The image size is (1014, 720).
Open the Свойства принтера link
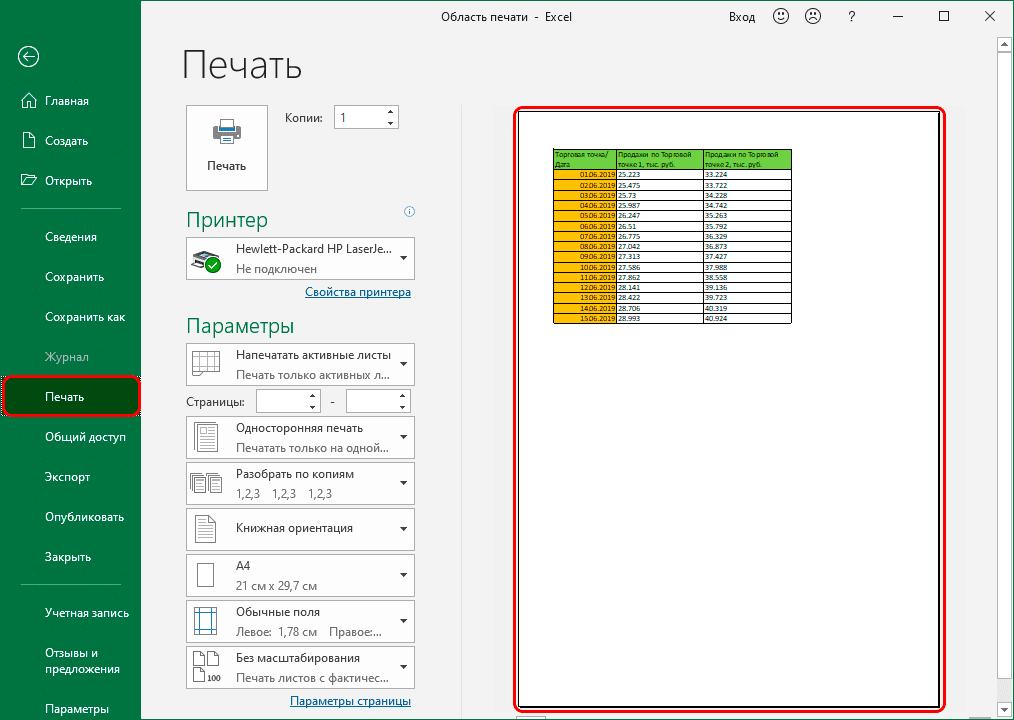[x=357, y=292]
